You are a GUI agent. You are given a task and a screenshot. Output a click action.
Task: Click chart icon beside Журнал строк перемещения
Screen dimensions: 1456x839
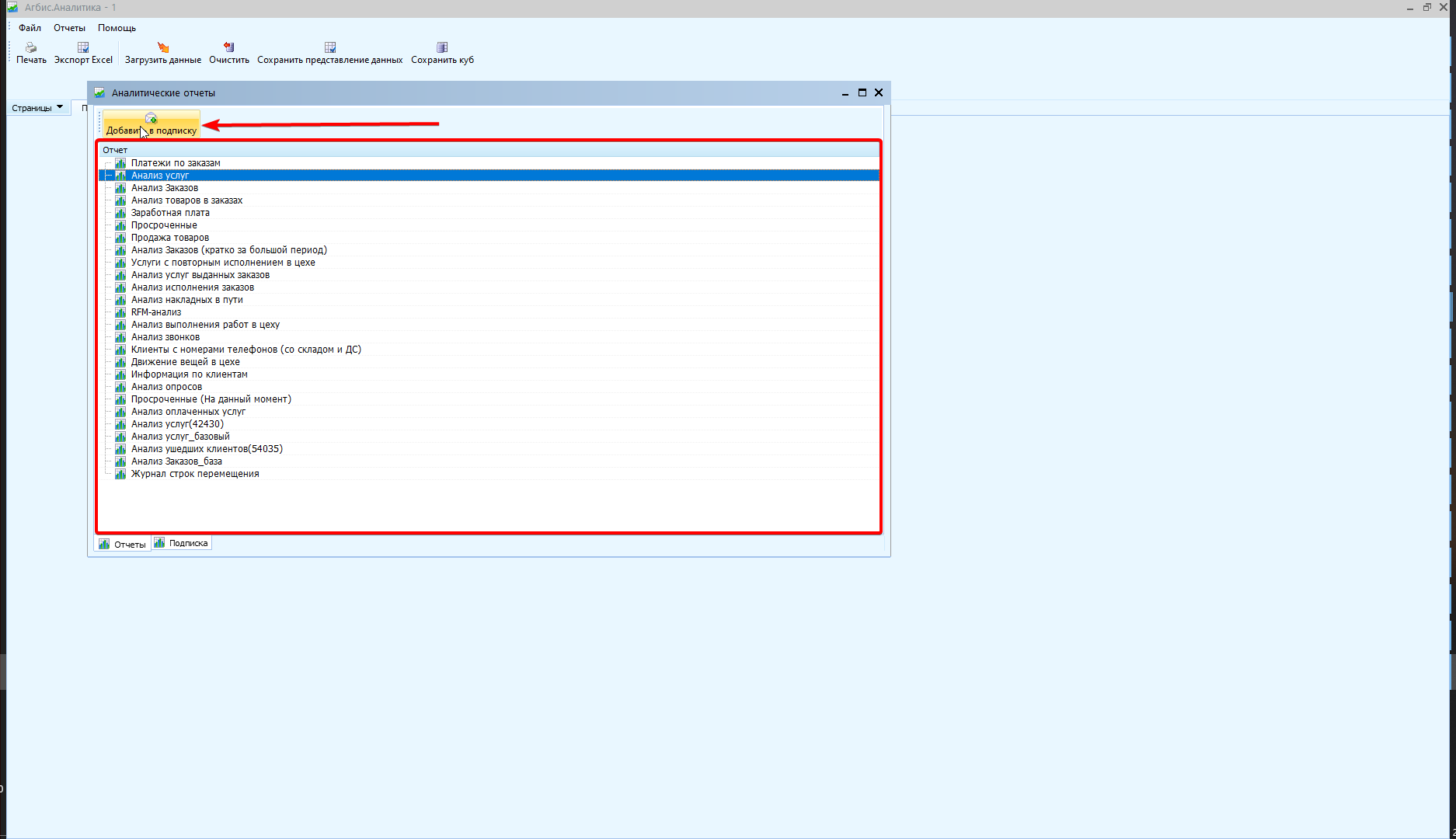(x=120, y=474)
